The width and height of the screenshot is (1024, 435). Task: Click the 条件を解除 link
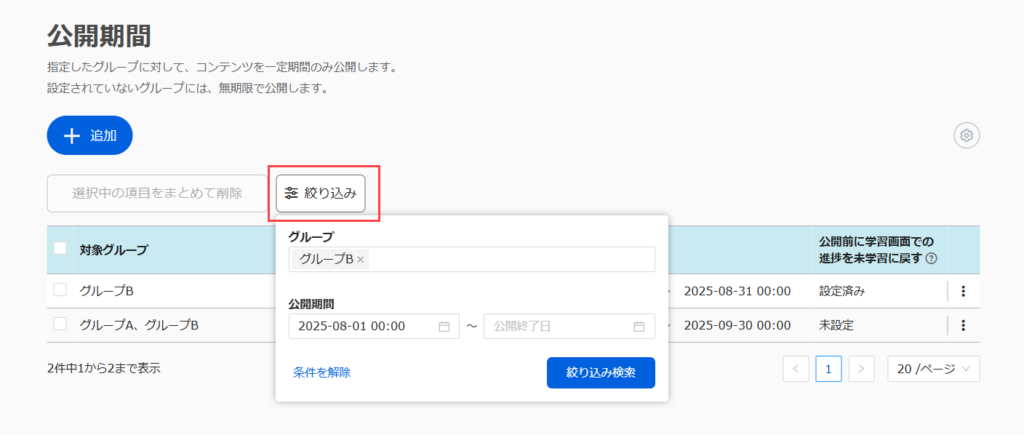click(x=322, y=372)
